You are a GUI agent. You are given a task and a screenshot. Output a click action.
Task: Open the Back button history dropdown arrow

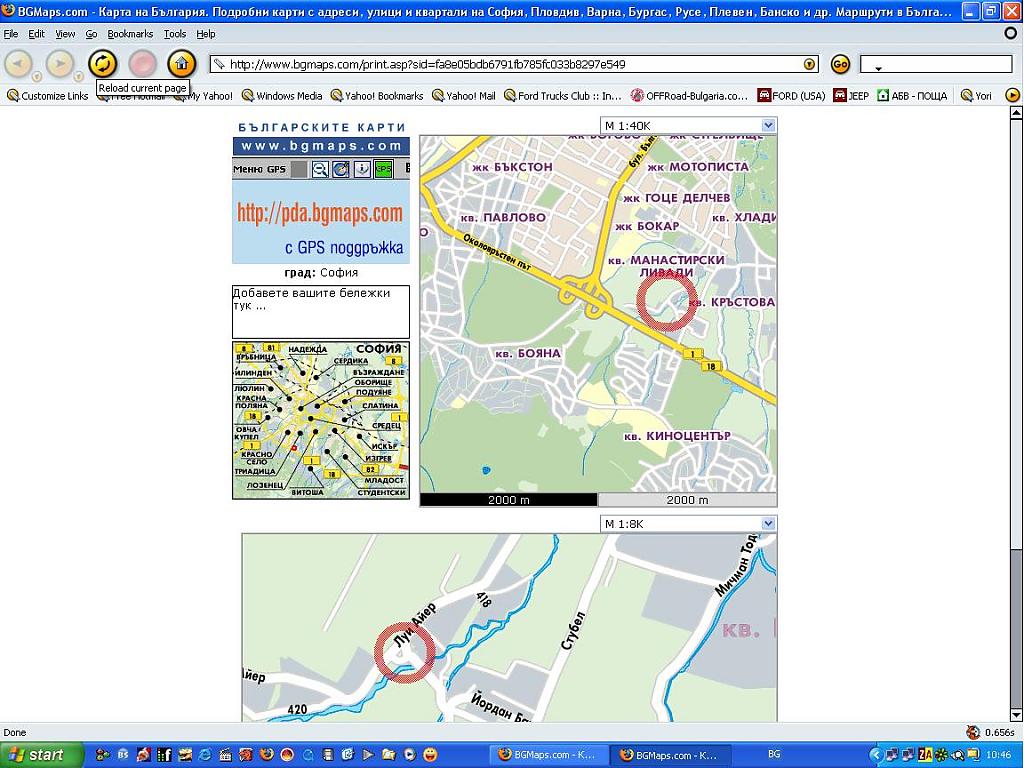37,76
